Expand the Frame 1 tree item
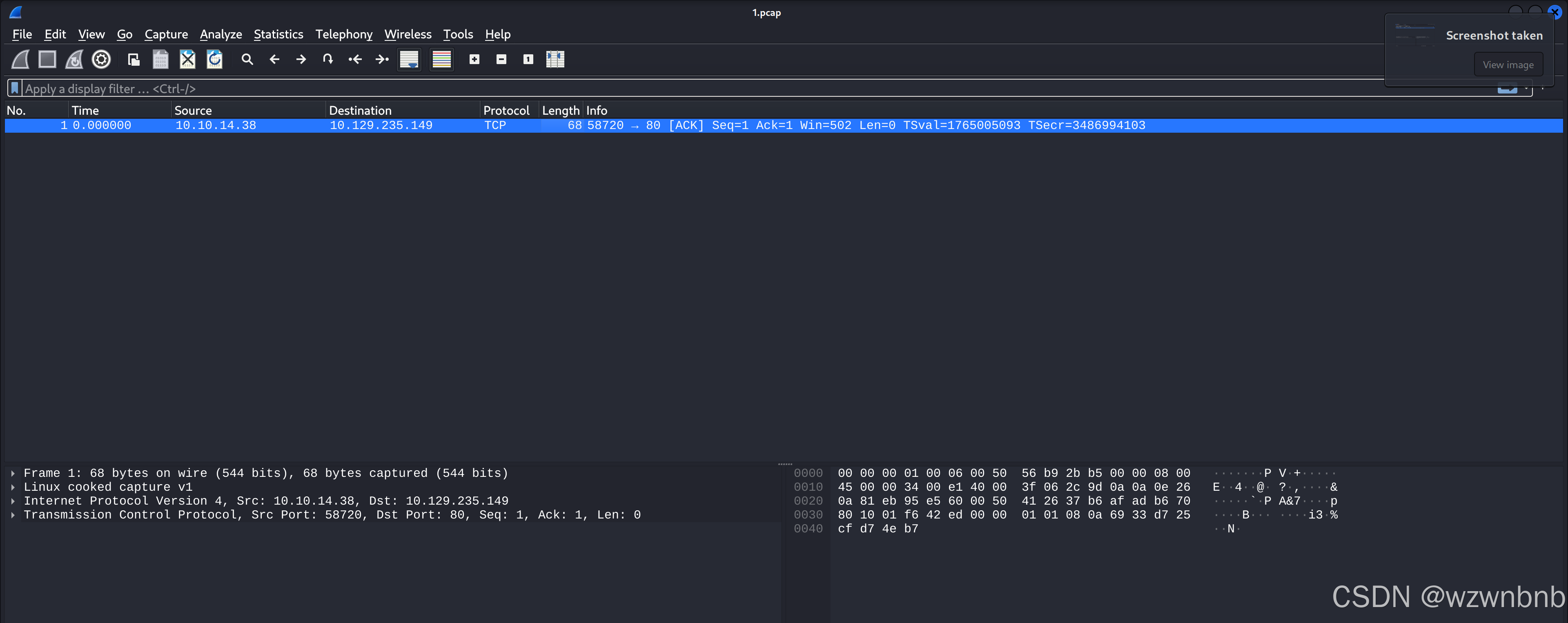The image size is (1568, 623). (x=13, y=473)
